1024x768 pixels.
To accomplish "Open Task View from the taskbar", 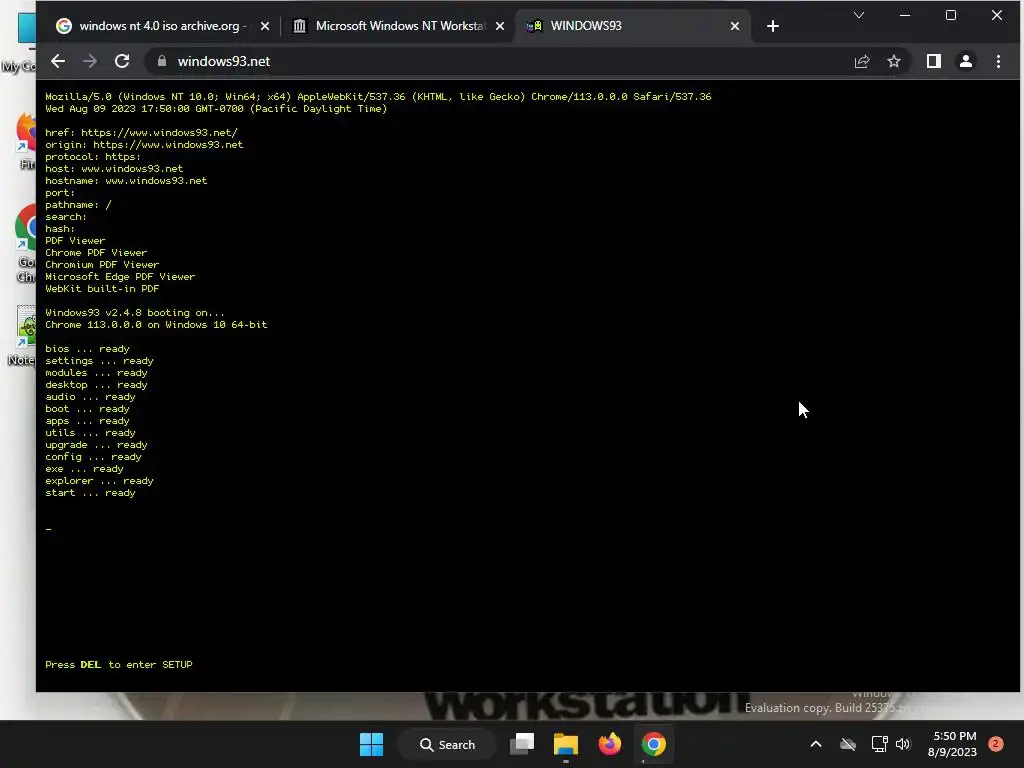I will point(522,744).
